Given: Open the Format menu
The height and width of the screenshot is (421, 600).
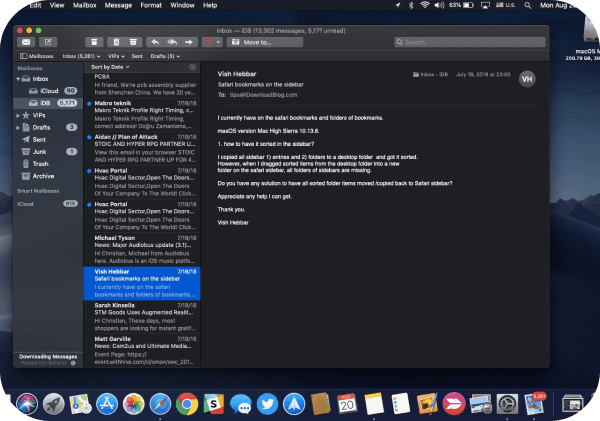Looking at the screenshot, I should pyautogui.click(x=151, y=5).
